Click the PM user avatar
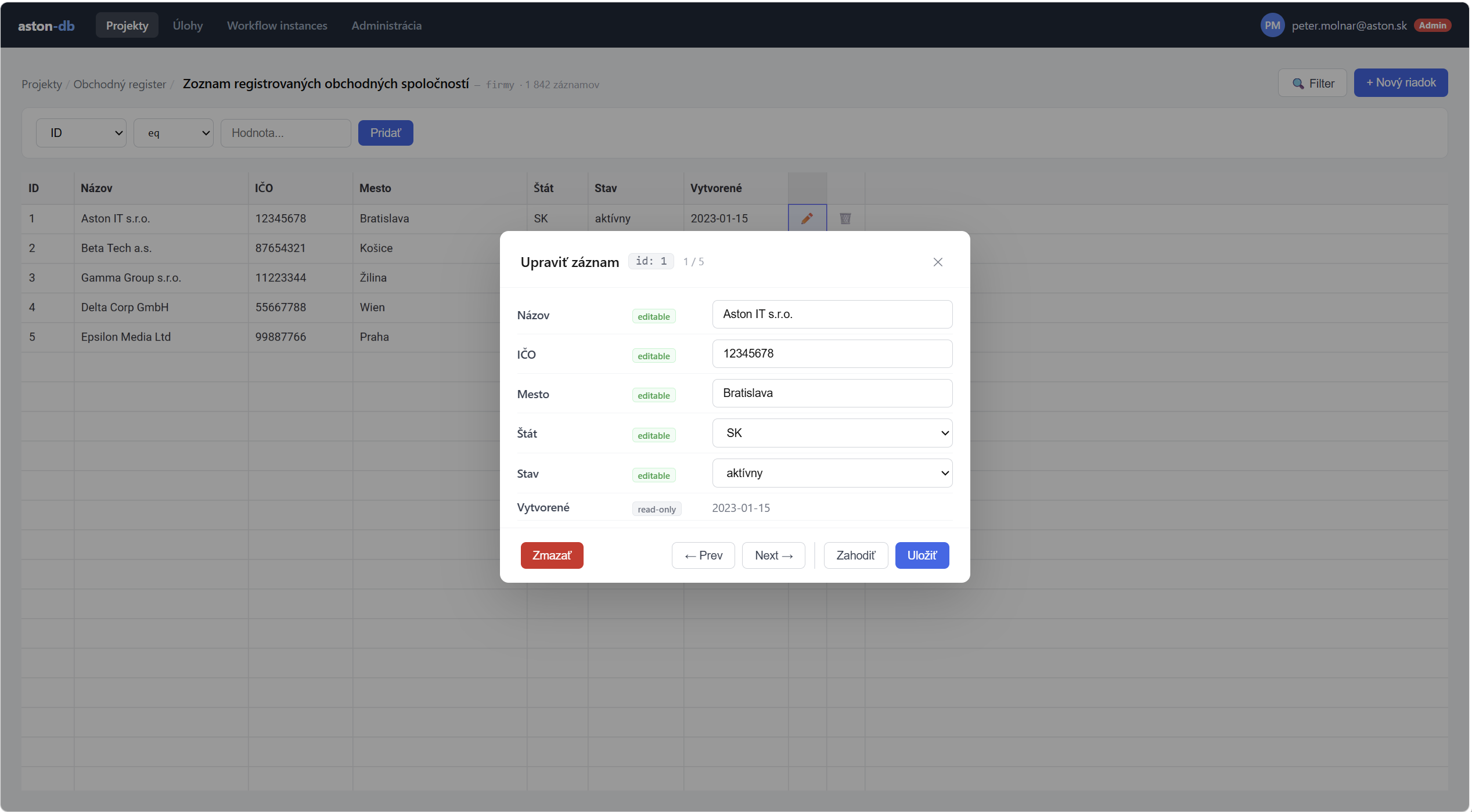 pos(1272,26)
